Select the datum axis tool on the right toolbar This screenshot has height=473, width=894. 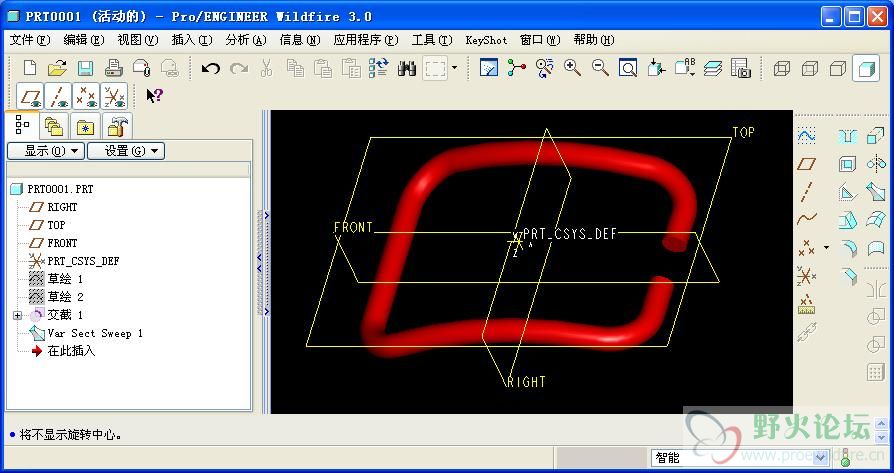[806, 192]
